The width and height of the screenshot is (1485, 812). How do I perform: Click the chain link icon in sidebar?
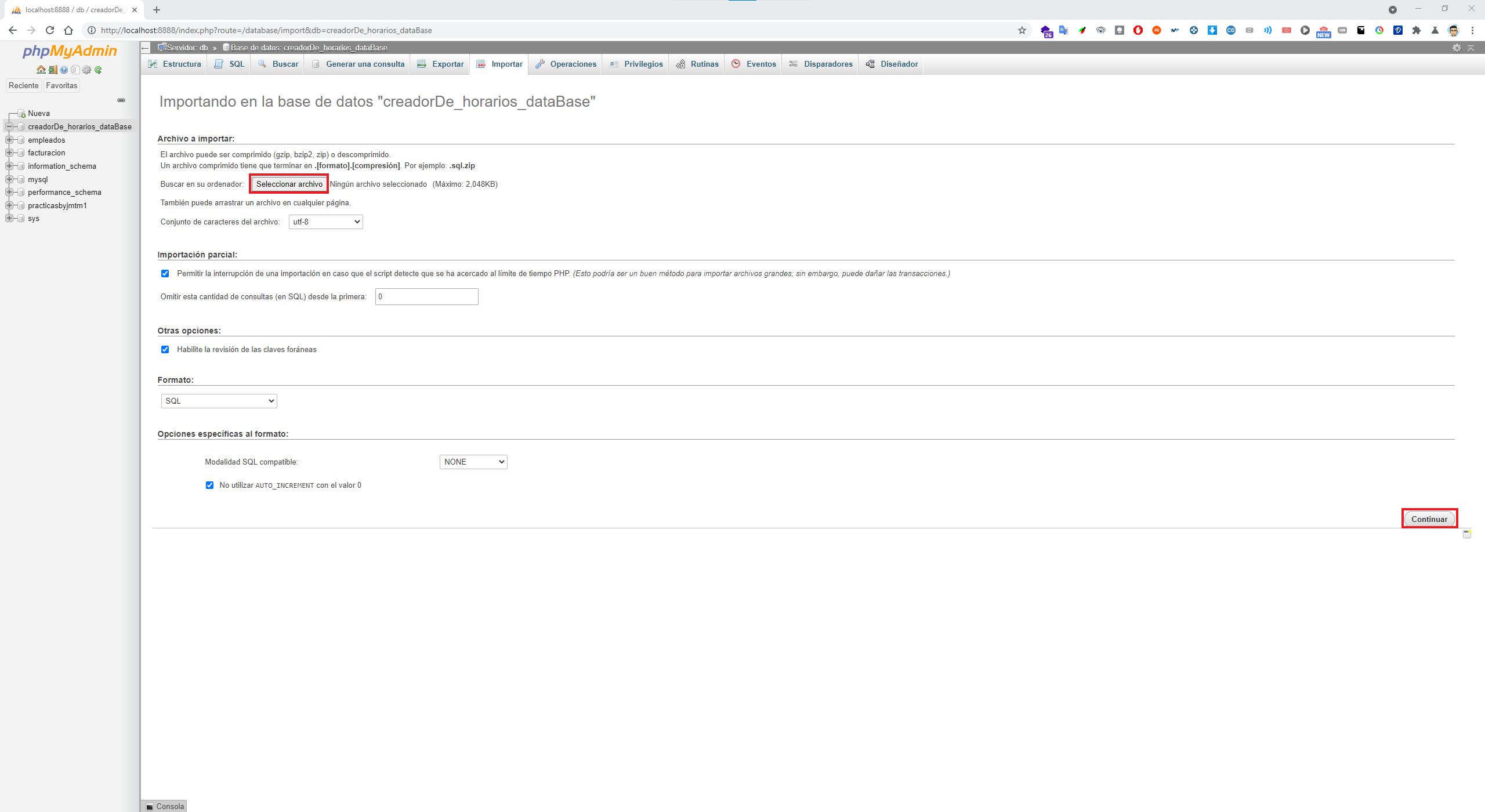tap(121, 100)
